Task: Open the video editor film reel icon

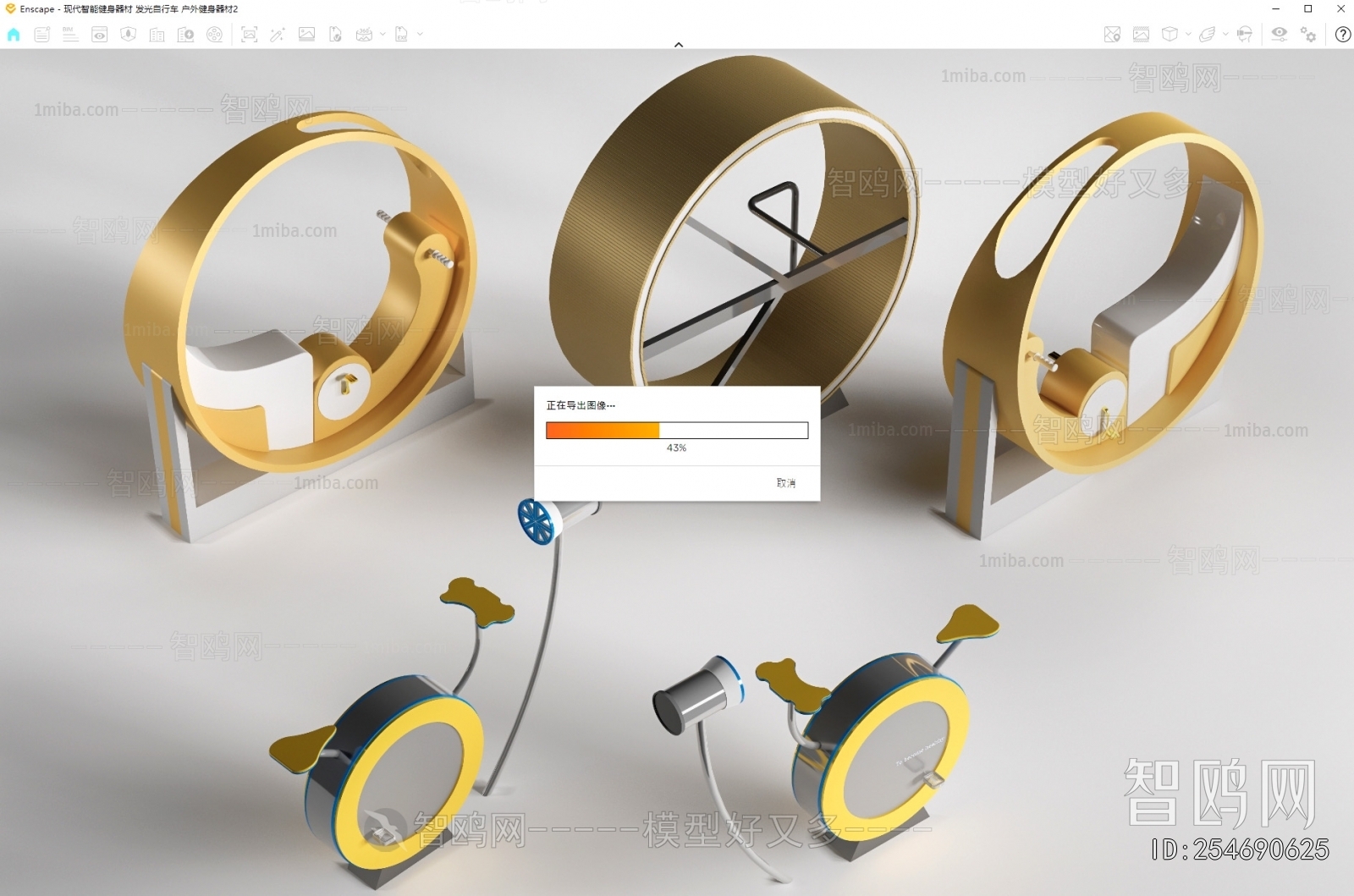Action: [x=215, y=35]
